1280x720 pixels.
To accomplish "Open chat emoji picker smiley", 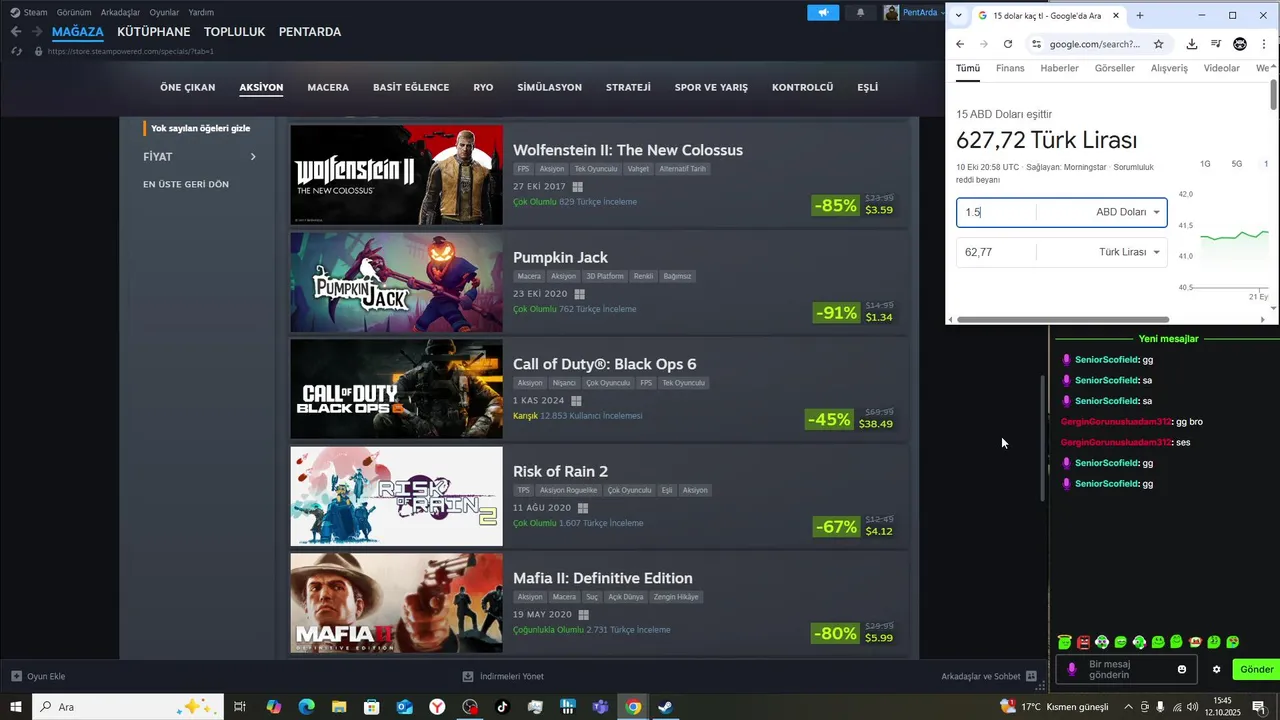I will click(x=1182, y=670).
